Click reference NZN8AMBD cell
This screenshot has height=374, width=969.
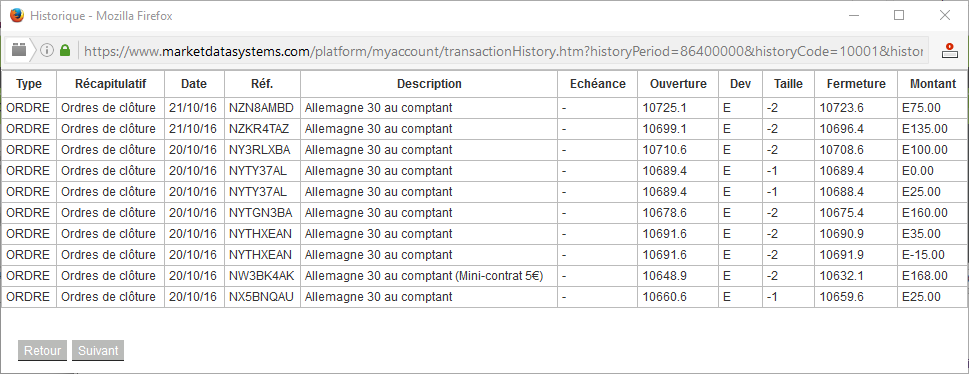(262, 108)
